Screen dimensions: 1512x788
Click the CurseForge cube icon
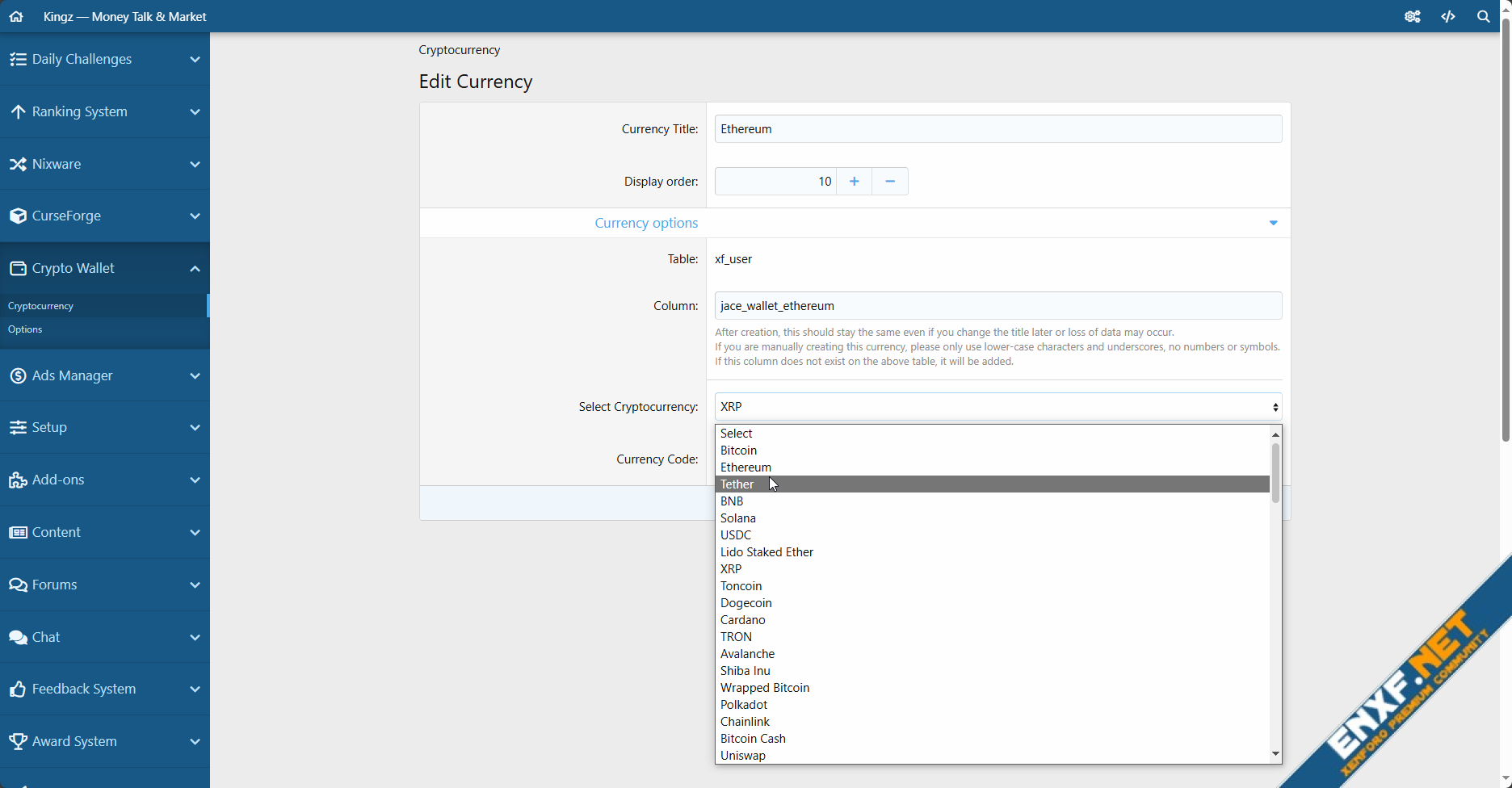pyautogui.click(x=18, y=216)
